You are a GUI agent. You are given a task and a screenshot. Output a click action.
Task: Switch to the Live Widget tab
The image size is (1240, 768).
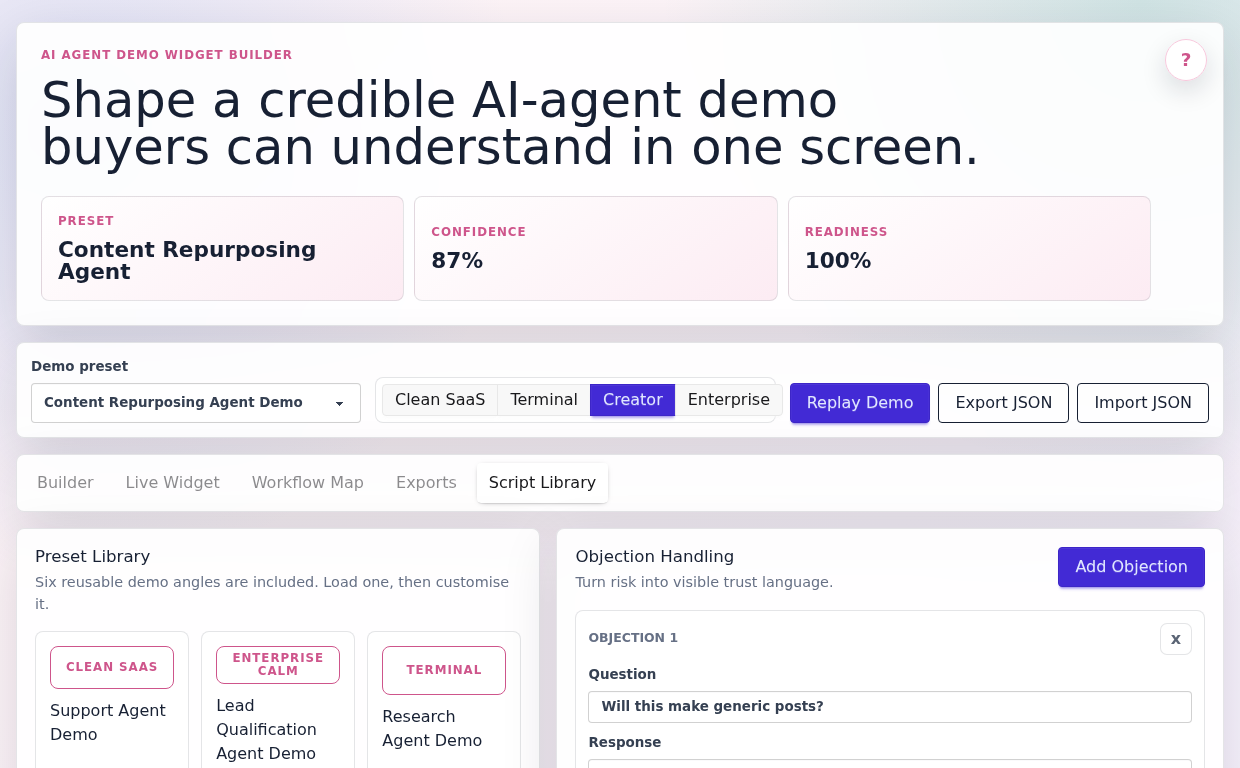pyautogui.click(x=173, y=483)
